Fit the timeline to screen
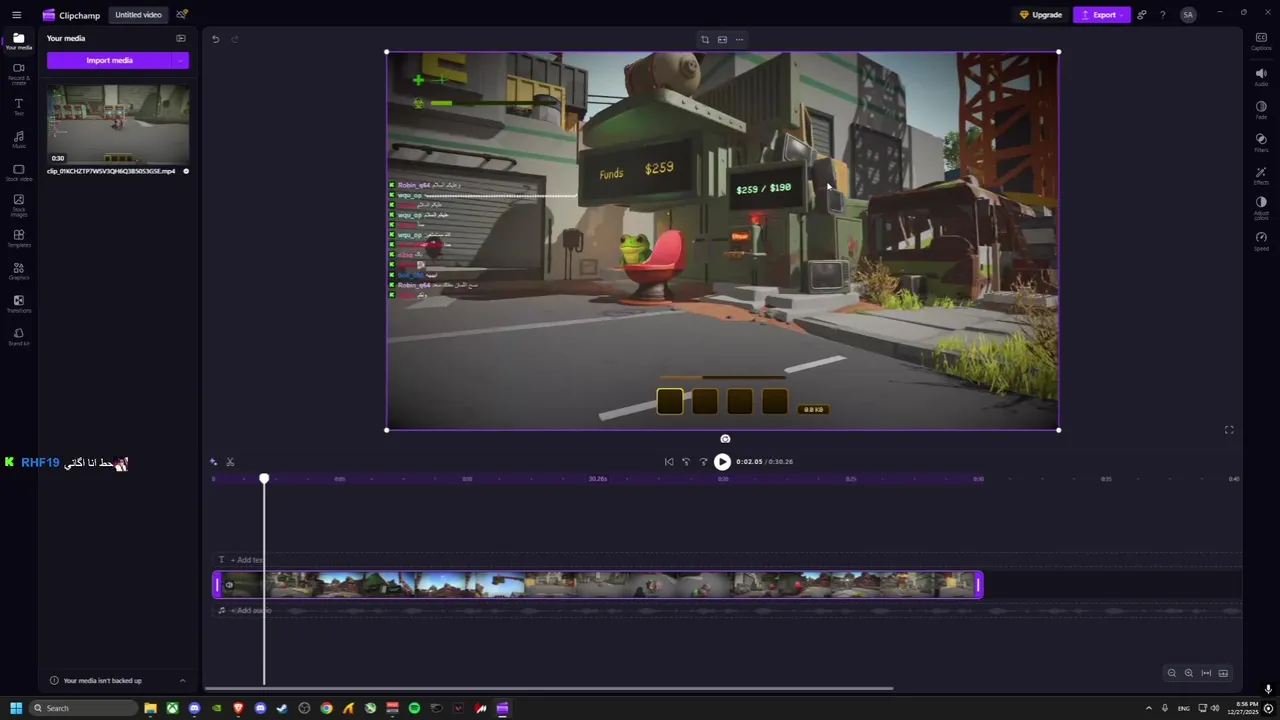The image size is (1280, 720). (x=1206, y=673)
